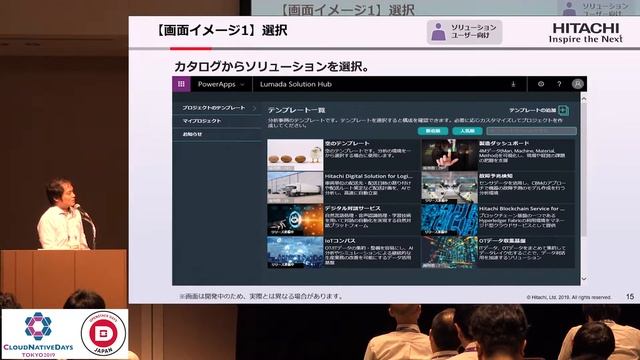Click the HITACHI Inspire the Next logo
The height and width of the screenshot is (360, 640).
tap(586, 33)
